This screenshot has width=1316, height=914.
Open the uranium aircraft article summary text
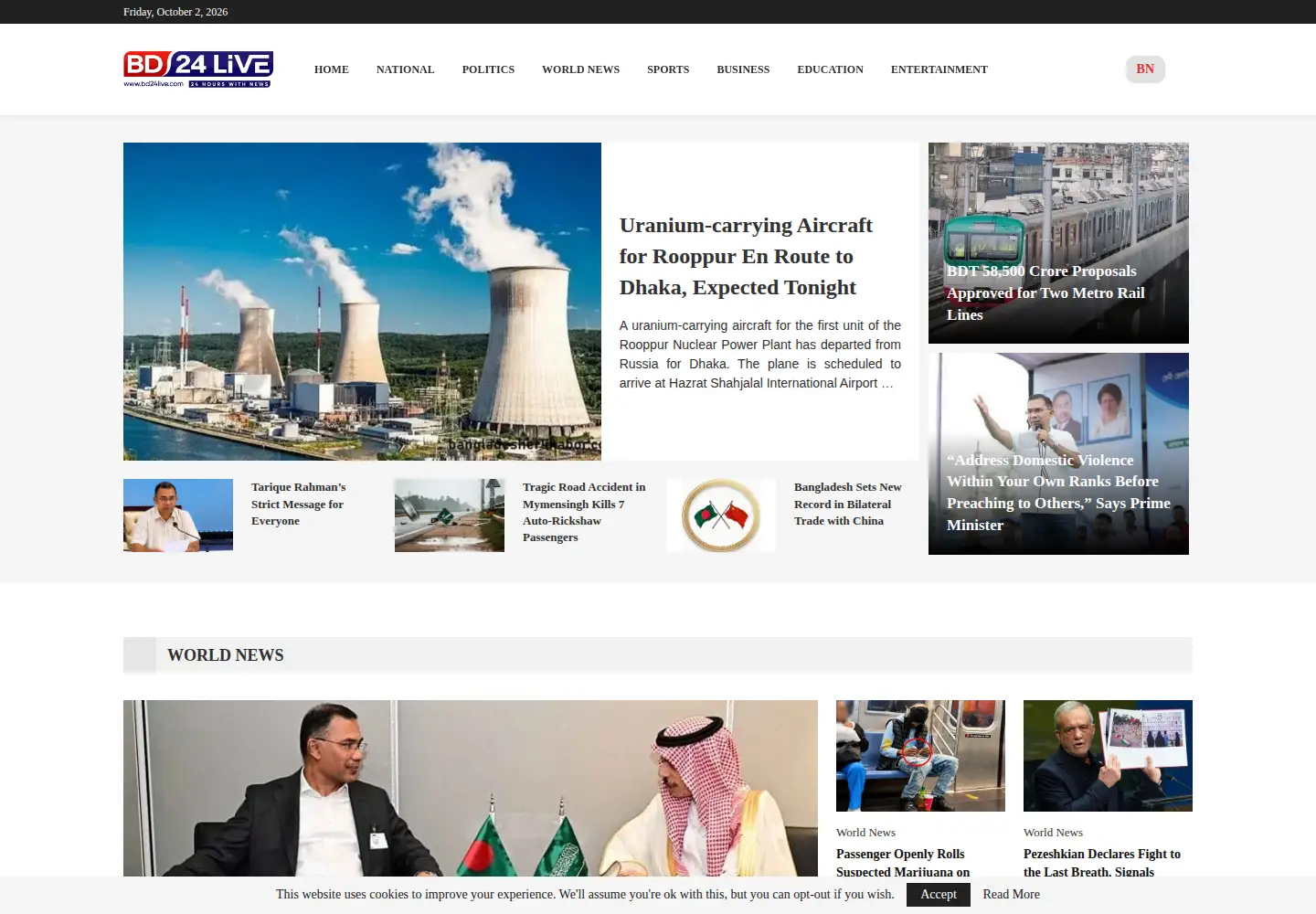[x=760, y=355]
